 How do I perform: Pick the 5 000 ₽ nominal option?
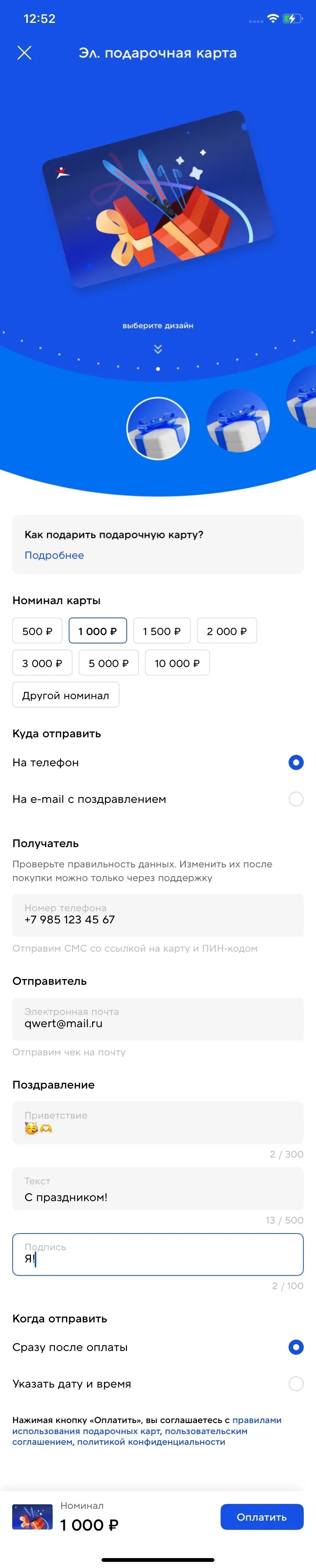[108, 663]
